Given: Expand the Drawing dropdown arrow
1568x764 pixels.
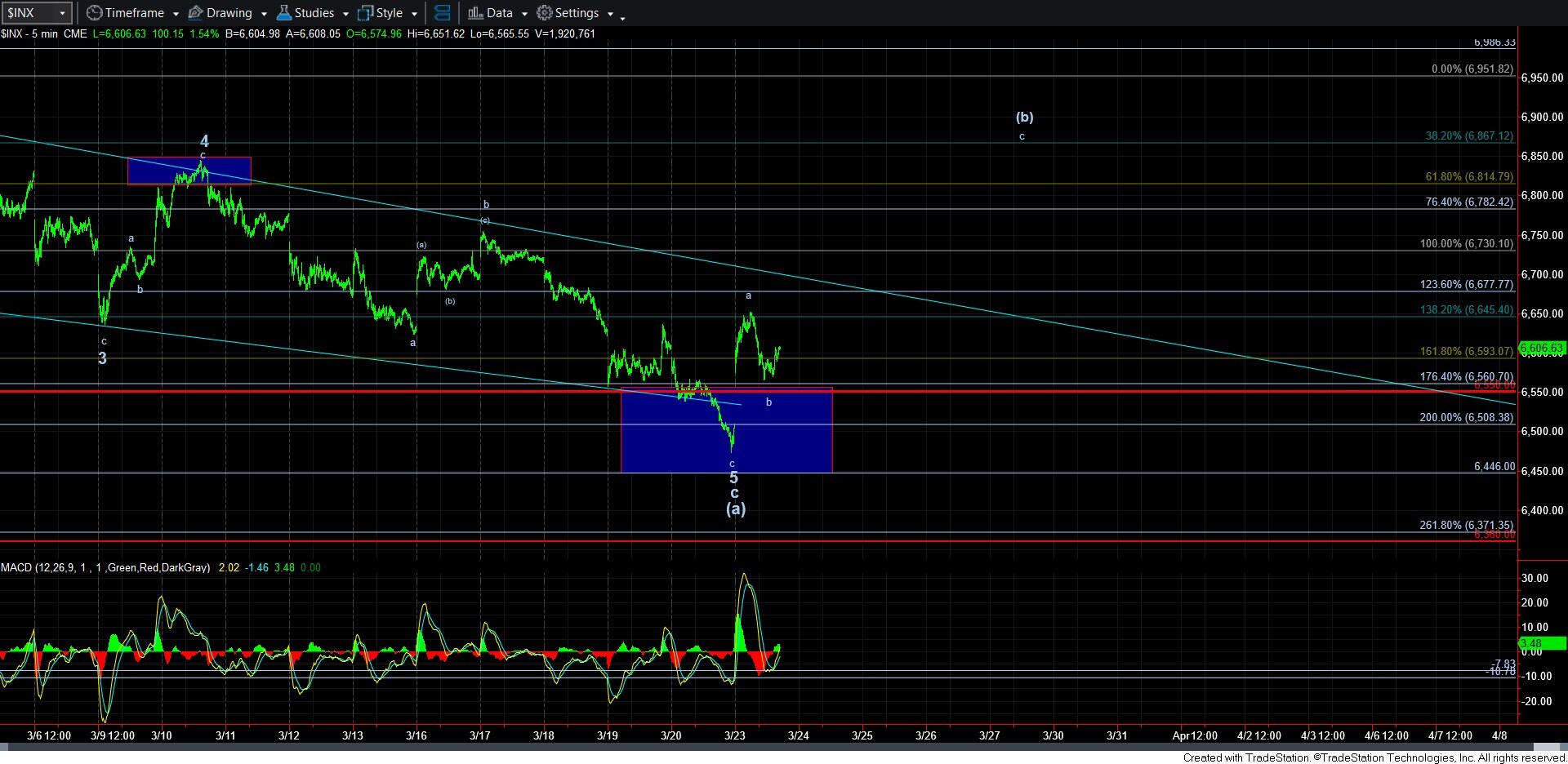Looking at the screenshot, I should pos(264,14).
